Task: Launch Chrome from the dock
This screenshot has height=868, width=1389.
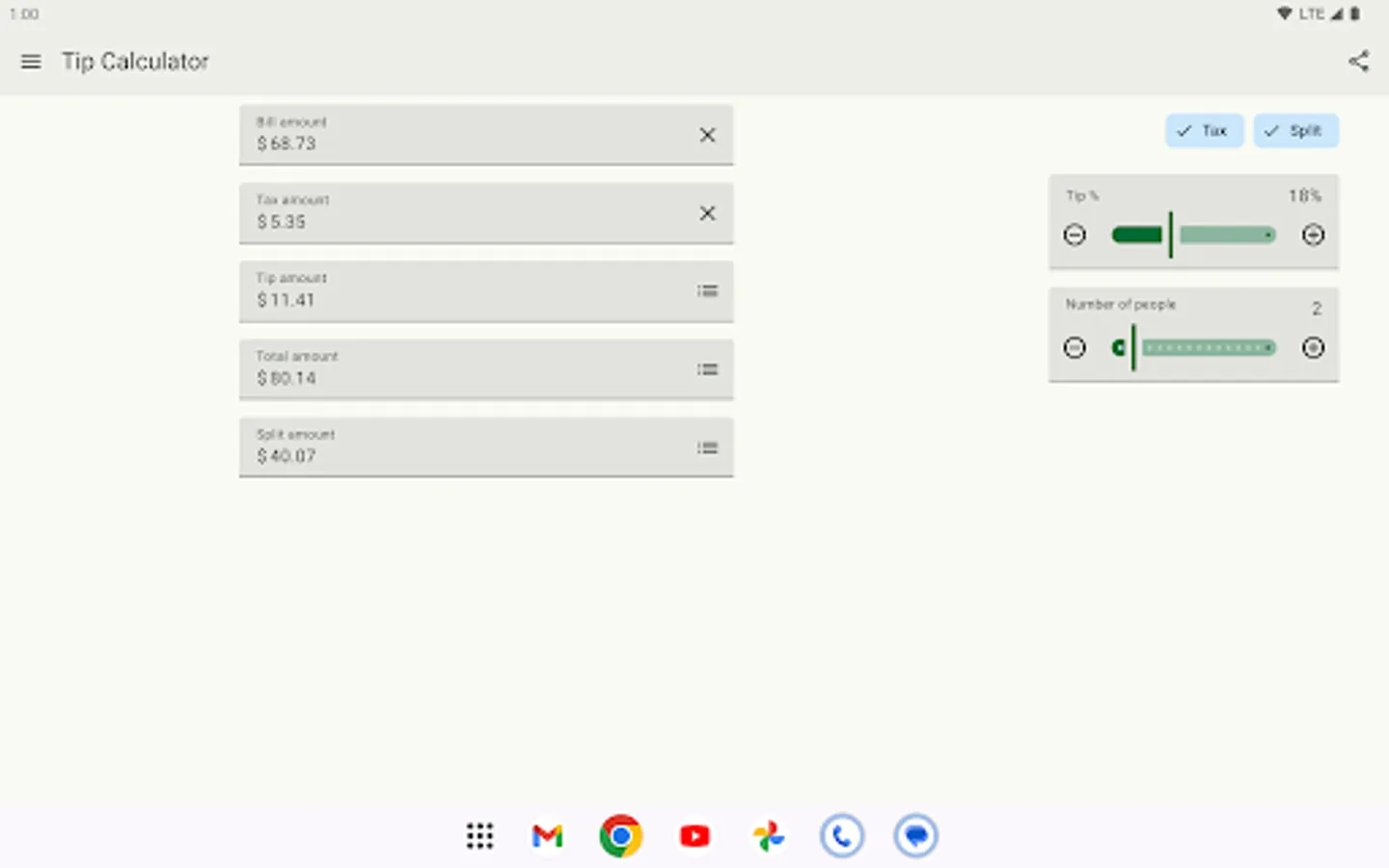Action: tap(620, 835)
